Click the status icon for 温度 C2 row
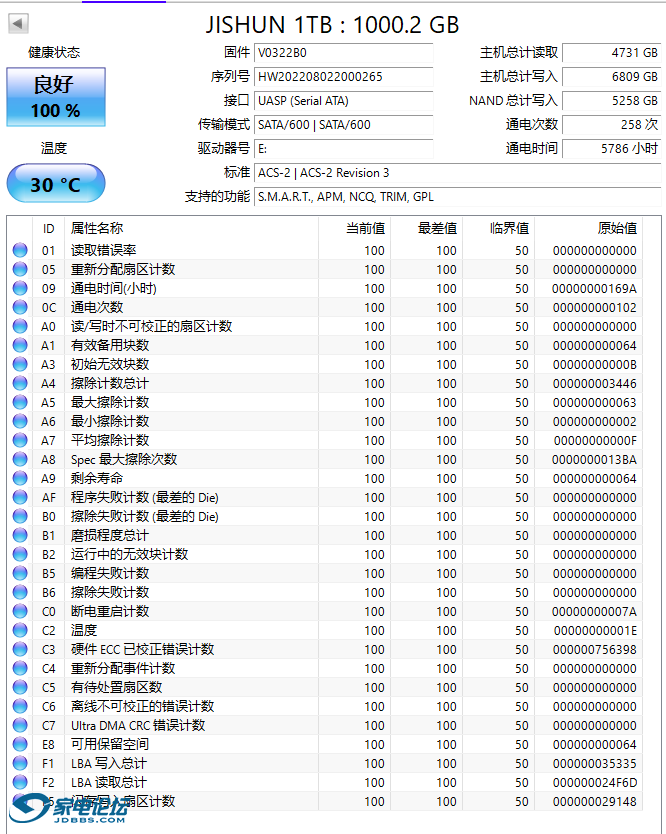Viewport: 666px width, 834px height. pos(20,630)
